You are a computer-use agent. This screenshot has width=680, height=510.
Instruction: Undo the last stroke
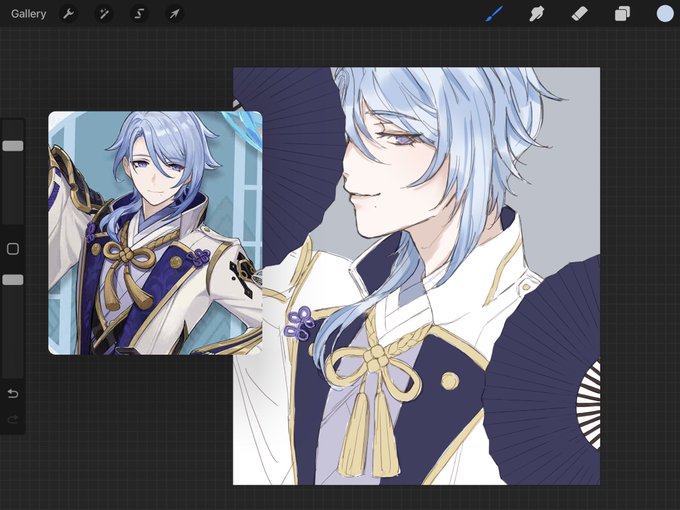click(x=13, y=393)
